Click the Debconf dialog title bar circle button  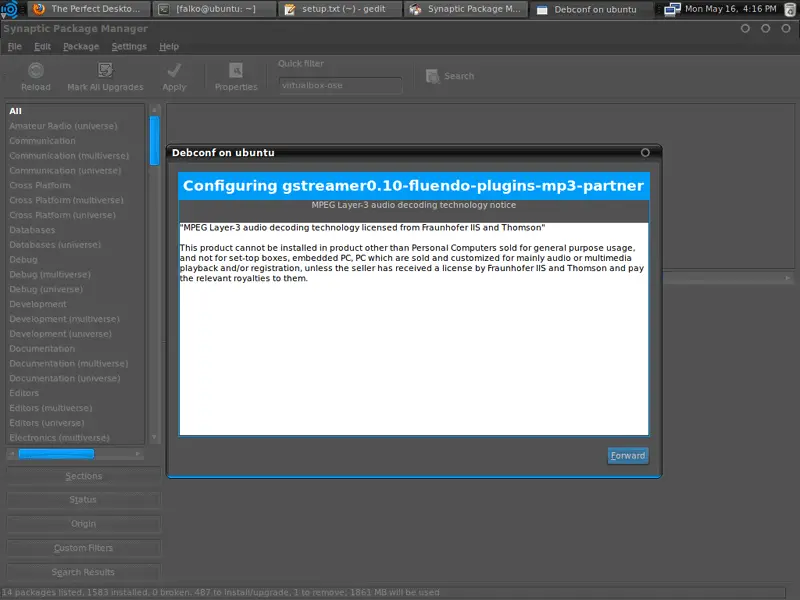[x=645, y=153]
